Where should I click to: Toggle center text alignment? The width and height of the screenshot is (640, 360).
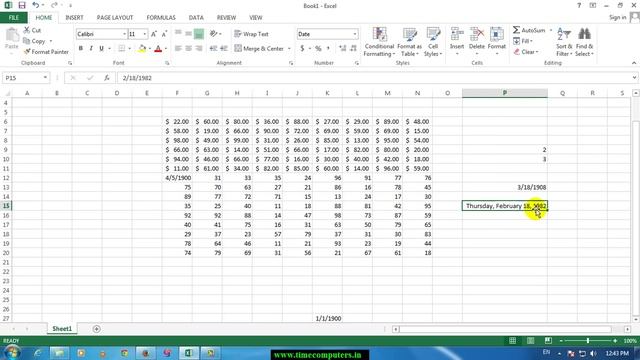[x=189, y=49]
